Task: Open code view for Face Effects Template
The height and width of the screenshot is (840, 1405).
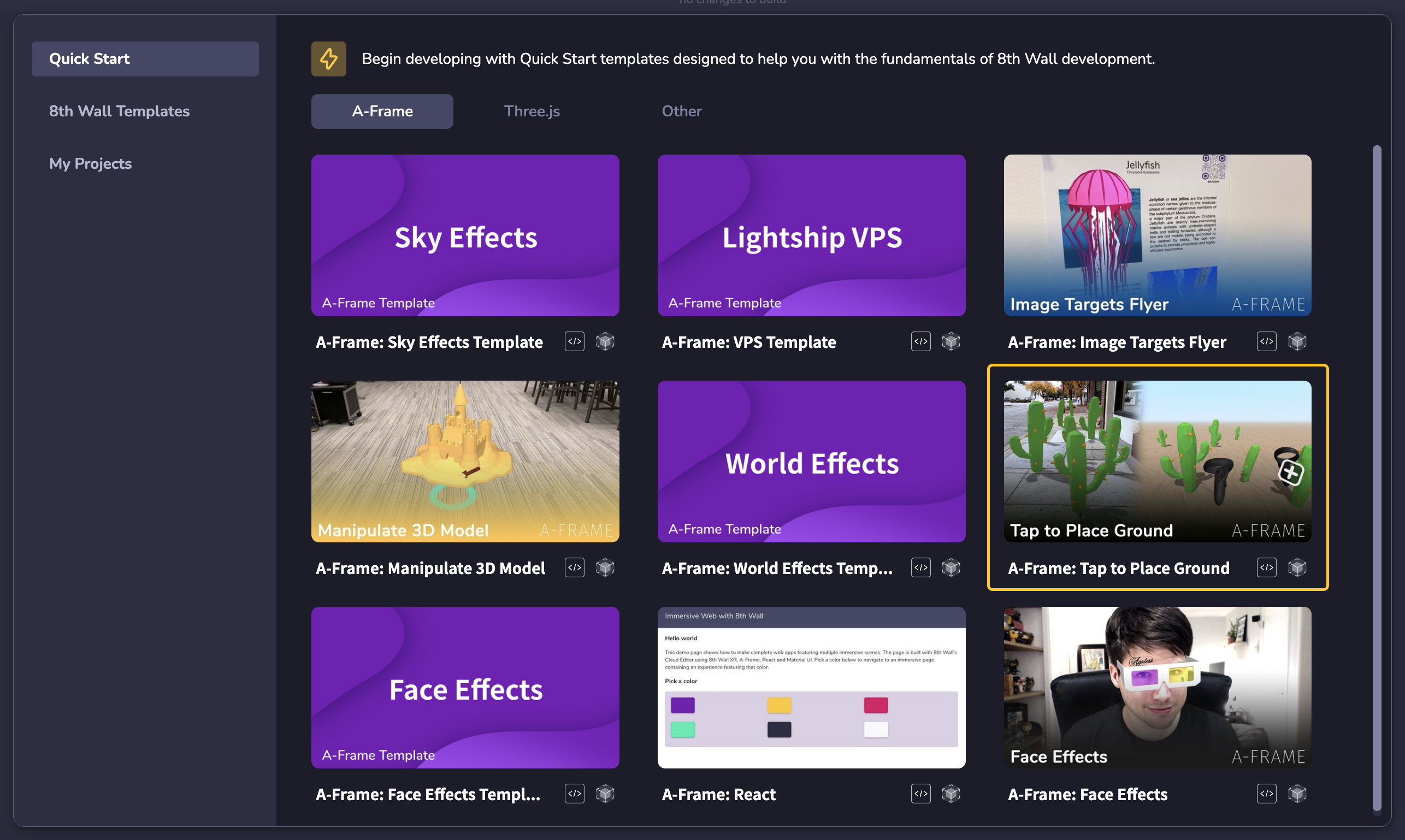Action: click(575, 794)
